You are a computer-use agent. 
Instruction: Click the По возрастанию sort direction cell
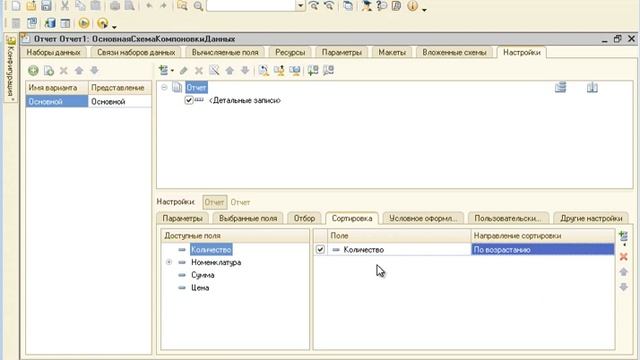pyautogui.click(x=542, y=249)
